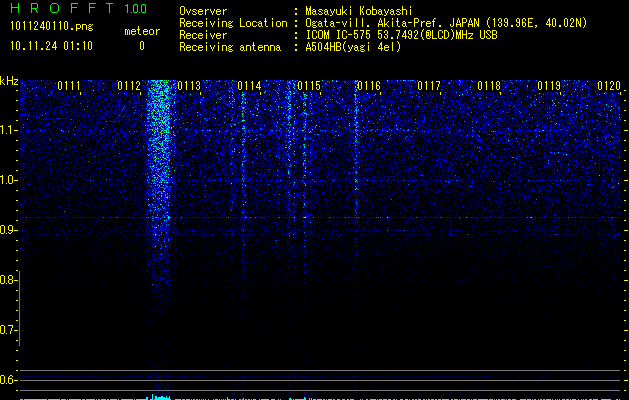Click time marker 0111
Image resolution: width=629 pixels, height=400 pixels.
(x=69, y=86)
